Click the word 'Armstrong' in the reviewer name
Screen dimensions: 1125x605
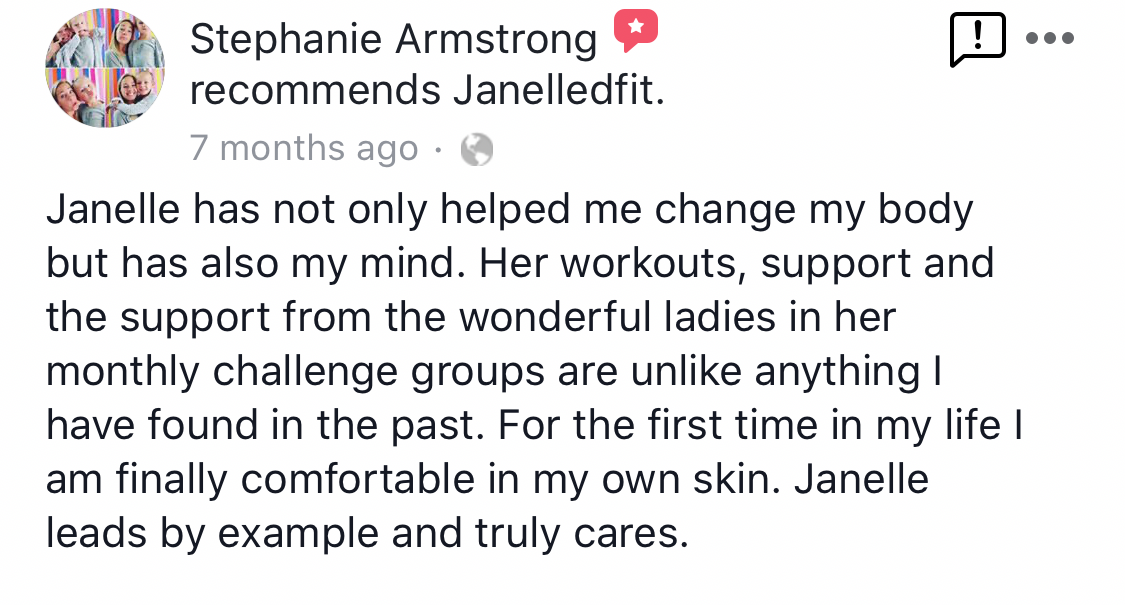[x=496, y=41]
